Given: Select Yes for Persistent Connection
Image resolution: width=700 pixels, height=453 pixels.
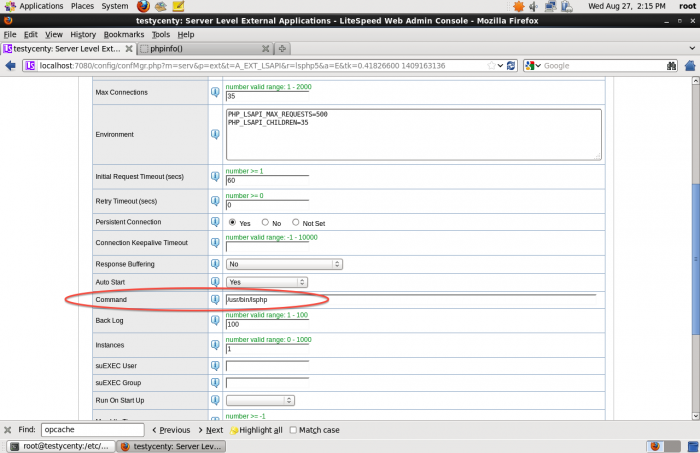Looking at the screenshot, I should [x=232, y=222].
